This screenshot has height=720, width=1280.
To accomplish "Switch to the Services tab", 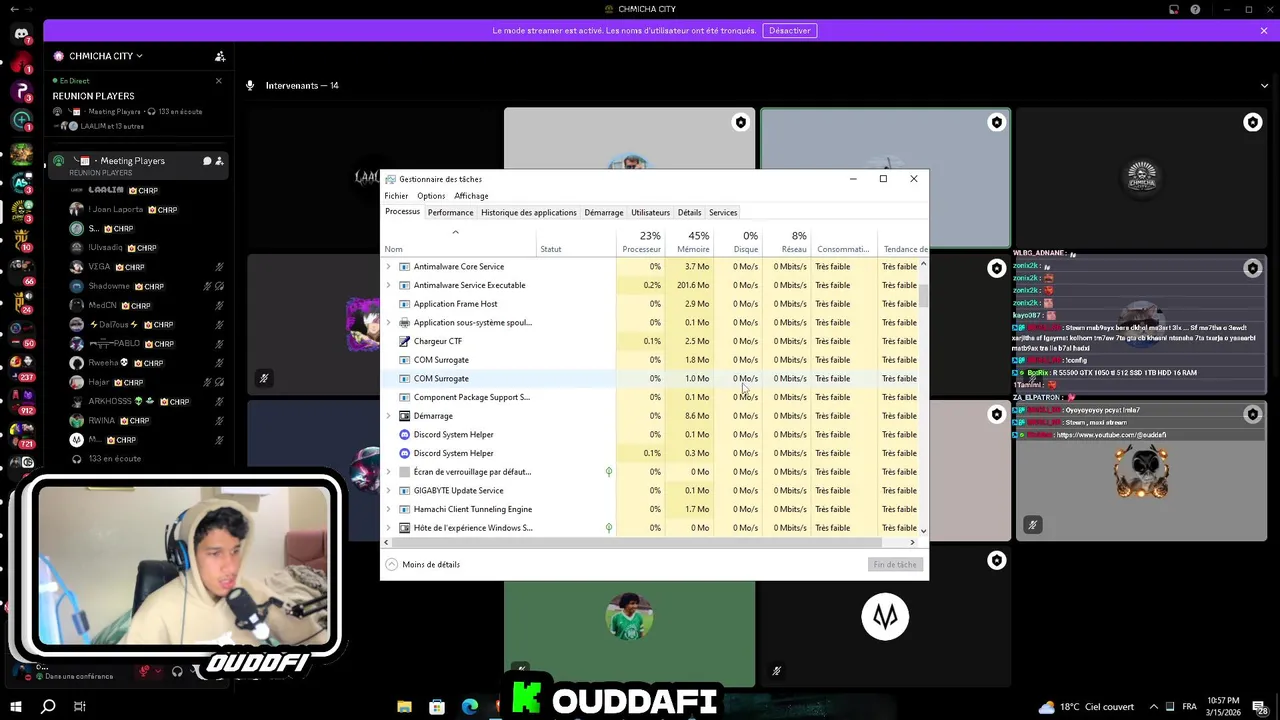I will click(723, 213).
